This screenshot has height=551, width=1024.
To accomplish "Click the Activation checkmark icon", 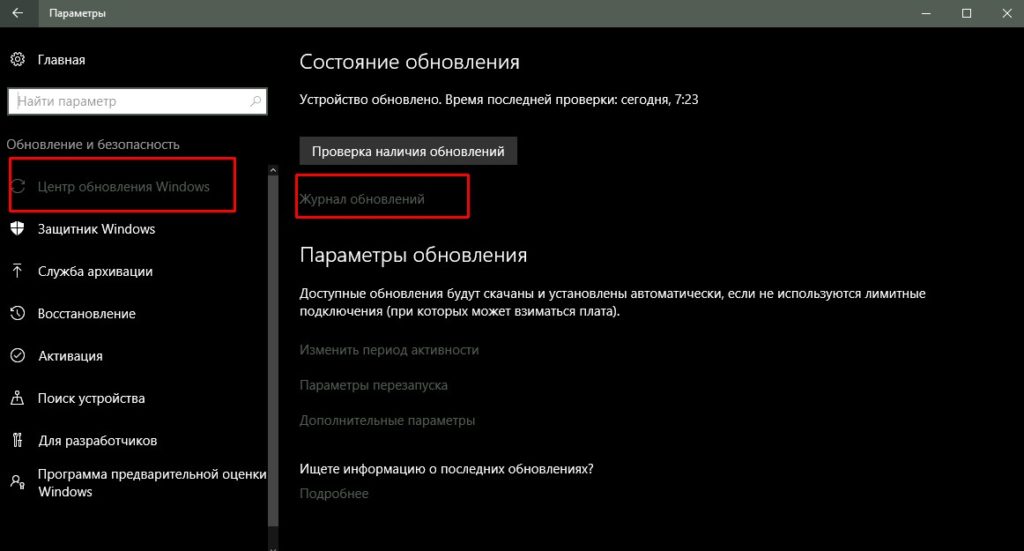I will coord(17,356).
